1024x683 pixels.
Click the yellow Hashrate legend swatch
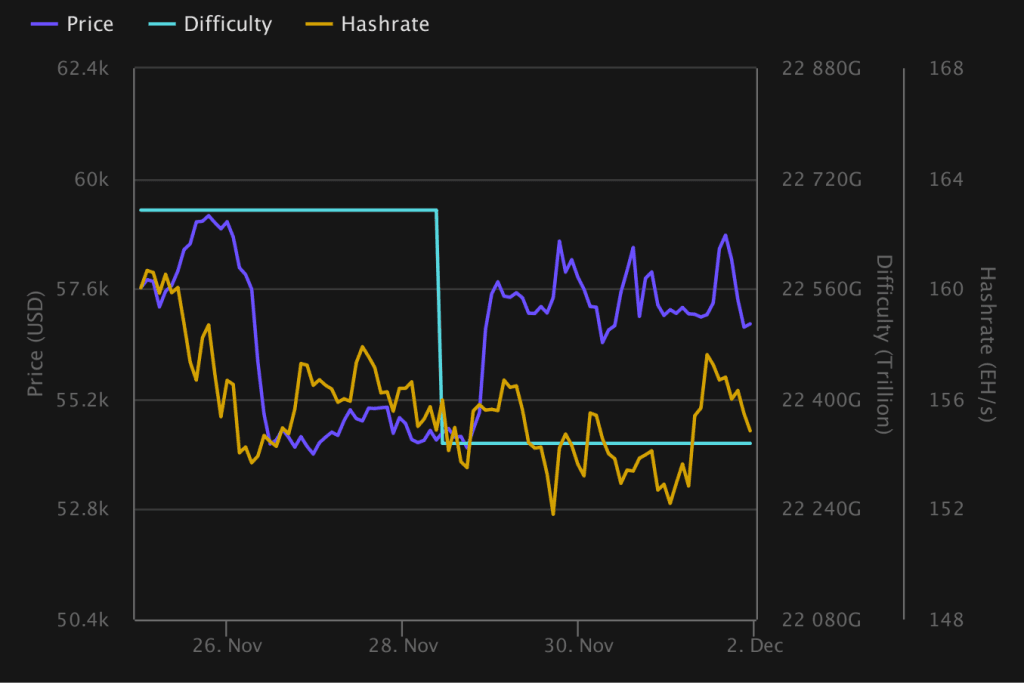click(x=319, y=24)
